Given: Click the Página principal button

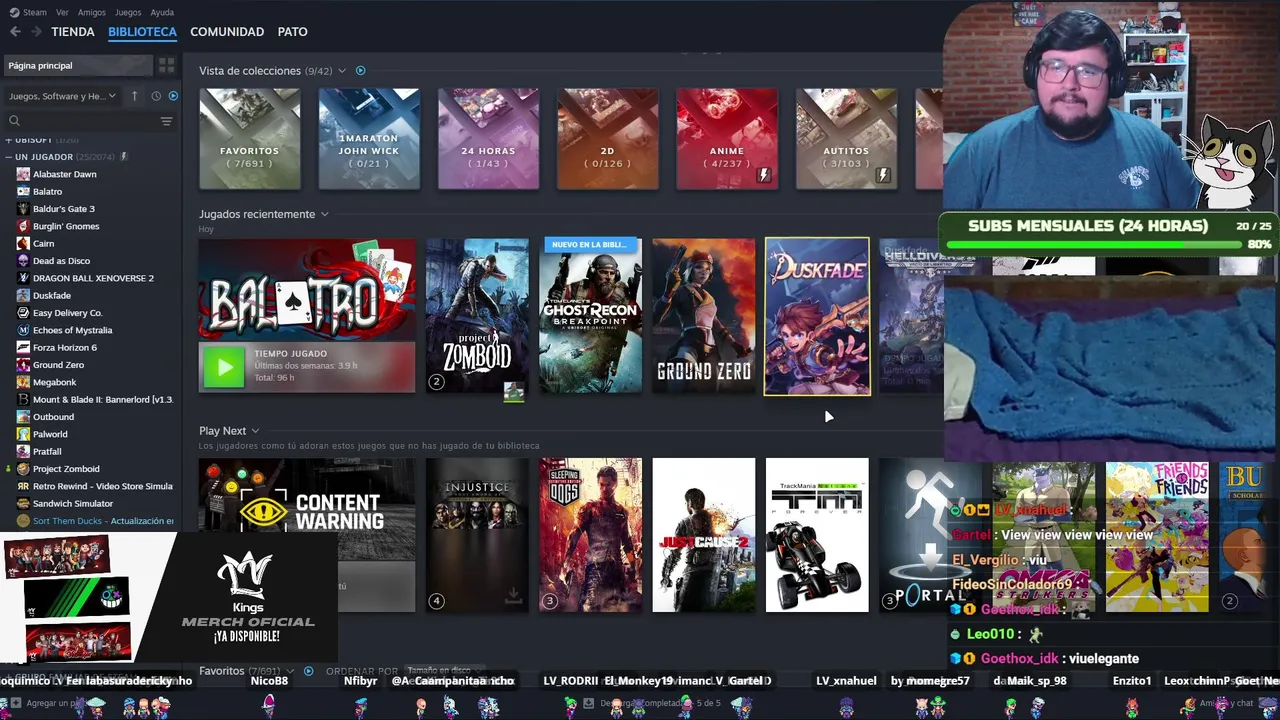Looking at the screenshot, I should (78, 65).
